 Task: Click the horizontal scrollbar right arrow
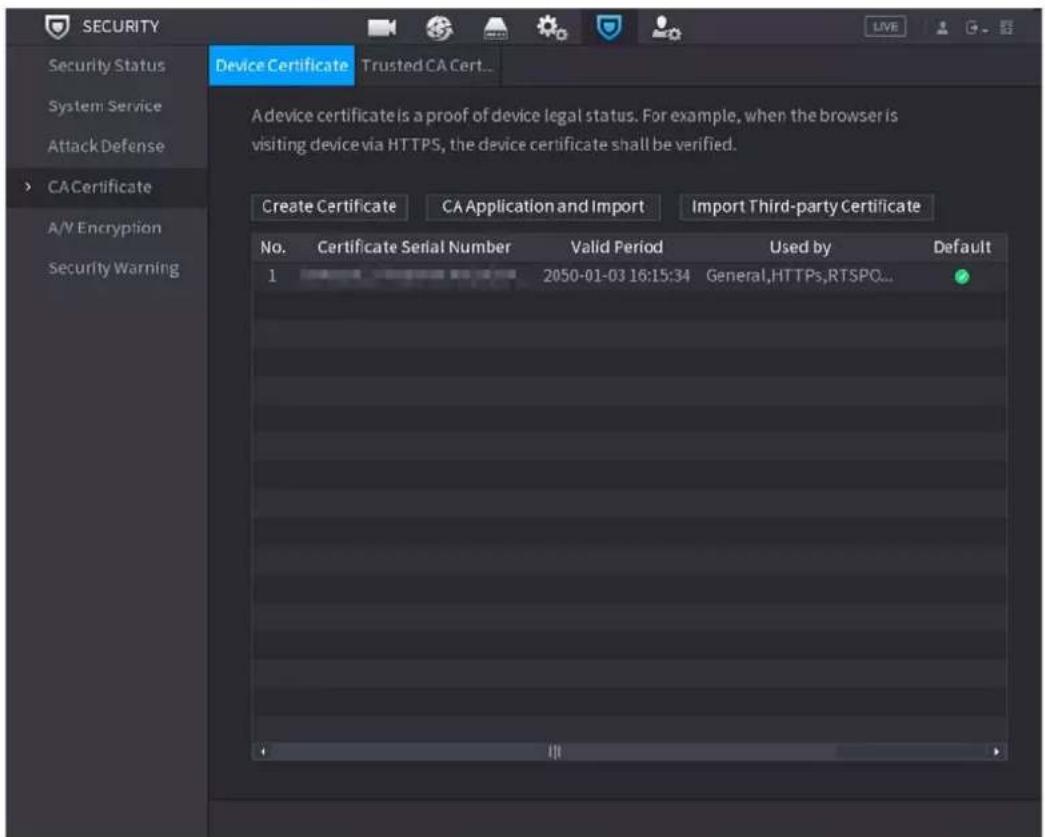coord(996,752)
